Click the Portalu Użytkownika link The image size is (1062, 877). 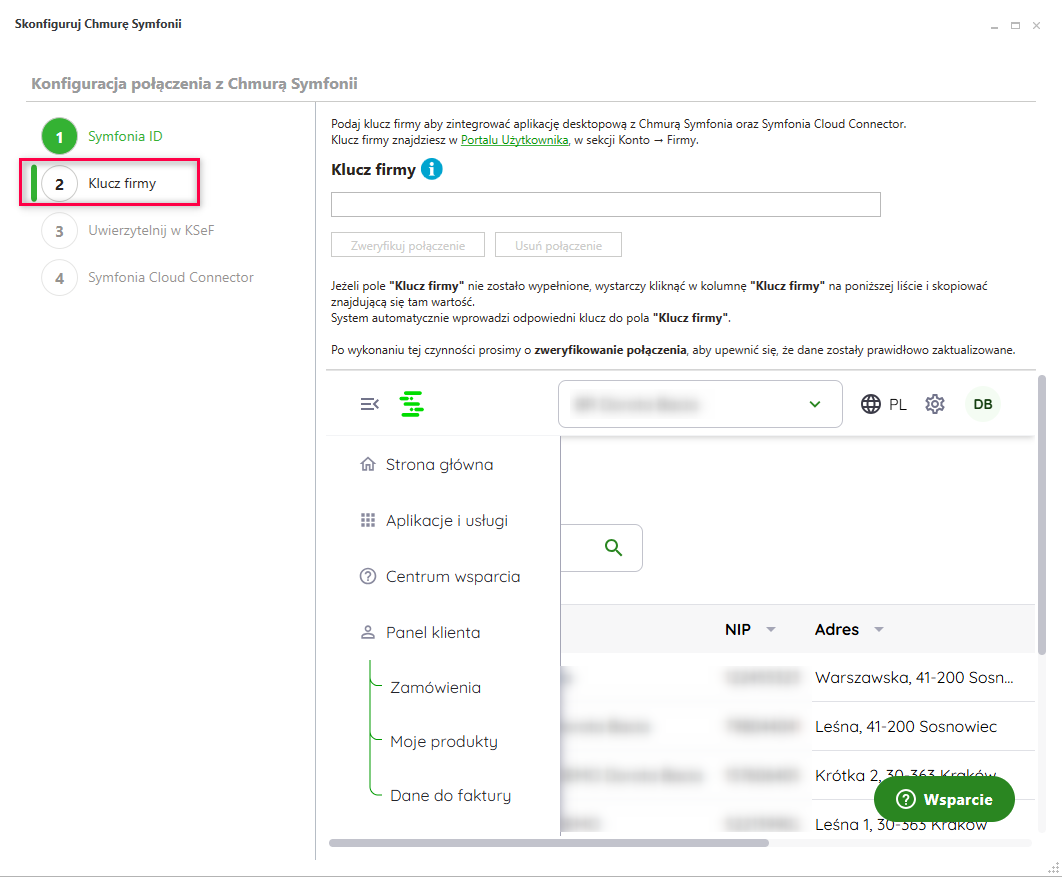514,140
